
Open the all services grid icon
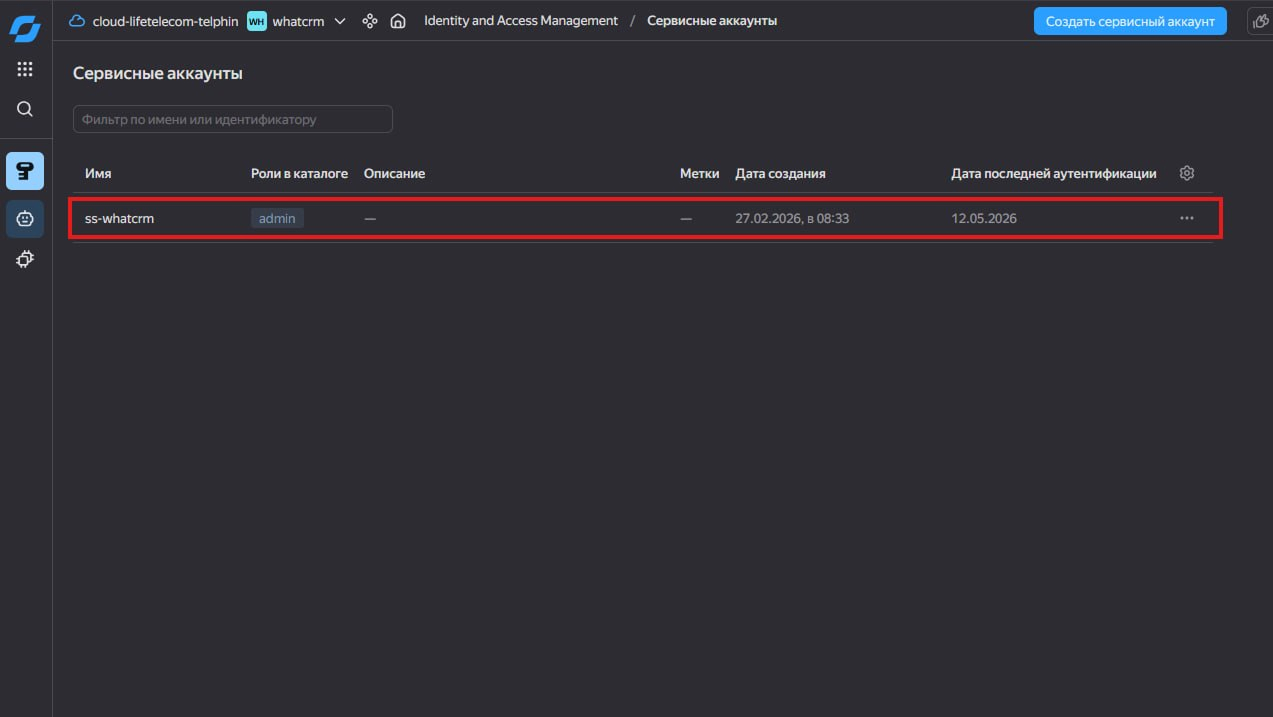click(x=25, y=69)
